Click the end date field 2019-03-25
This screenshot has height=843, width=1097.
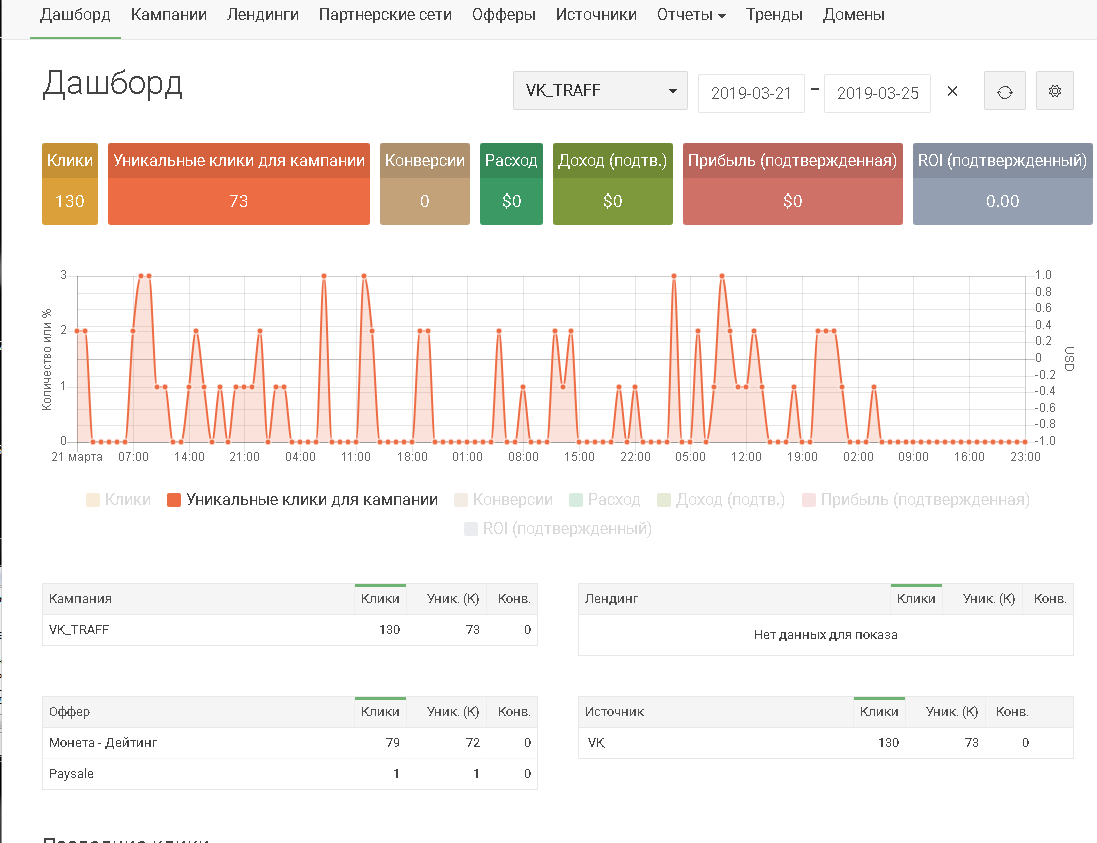(877, 93)
